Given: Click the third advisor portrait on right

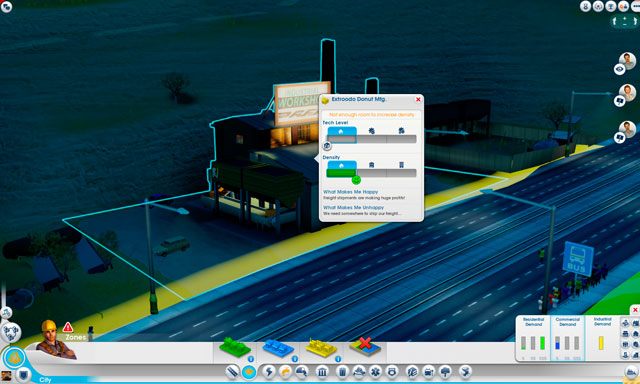Looking at the screenshot, I should 628,129.
